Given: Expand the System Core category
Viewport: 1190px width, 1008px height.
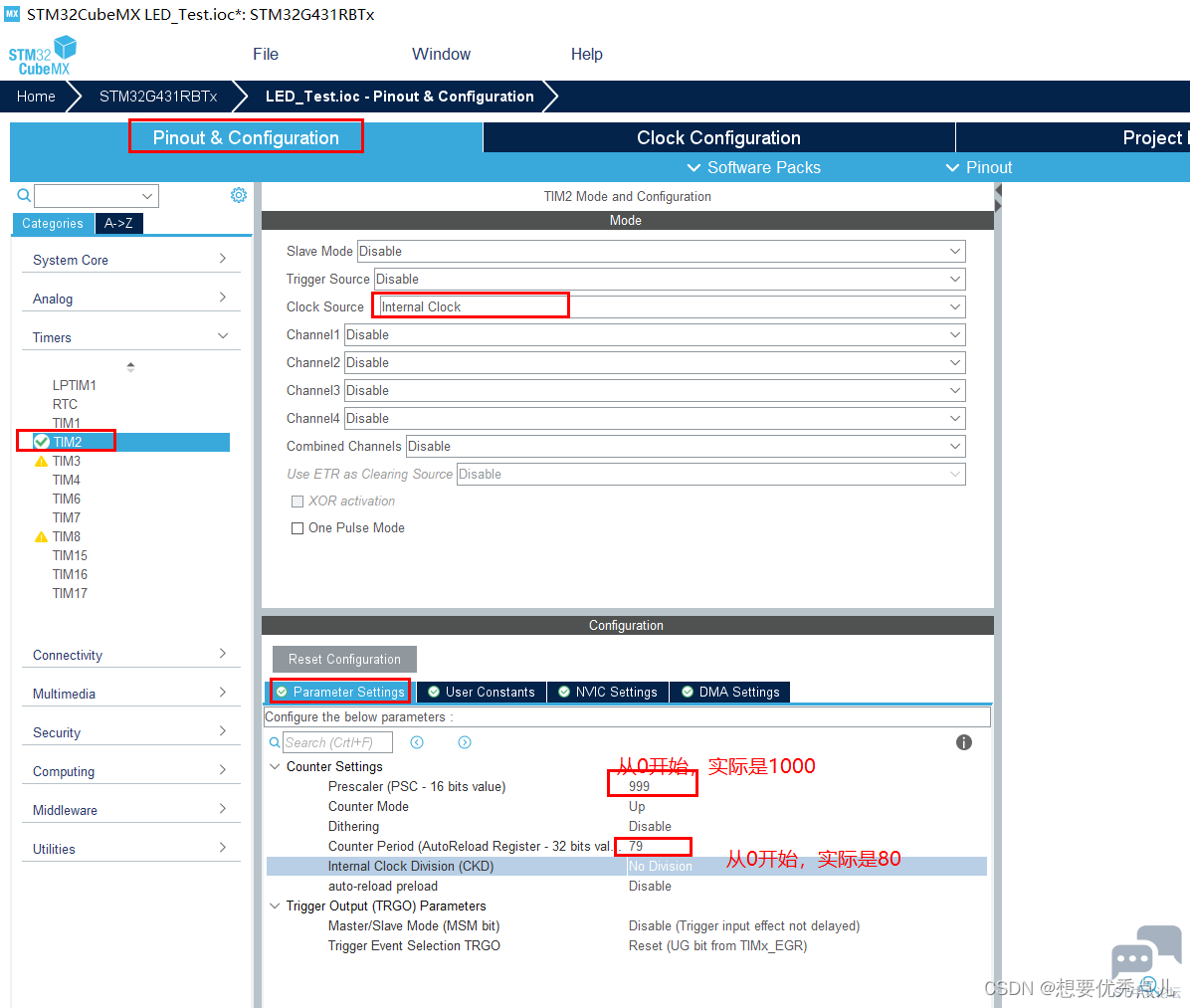Looking at the screenshot, I should (130, 260).
